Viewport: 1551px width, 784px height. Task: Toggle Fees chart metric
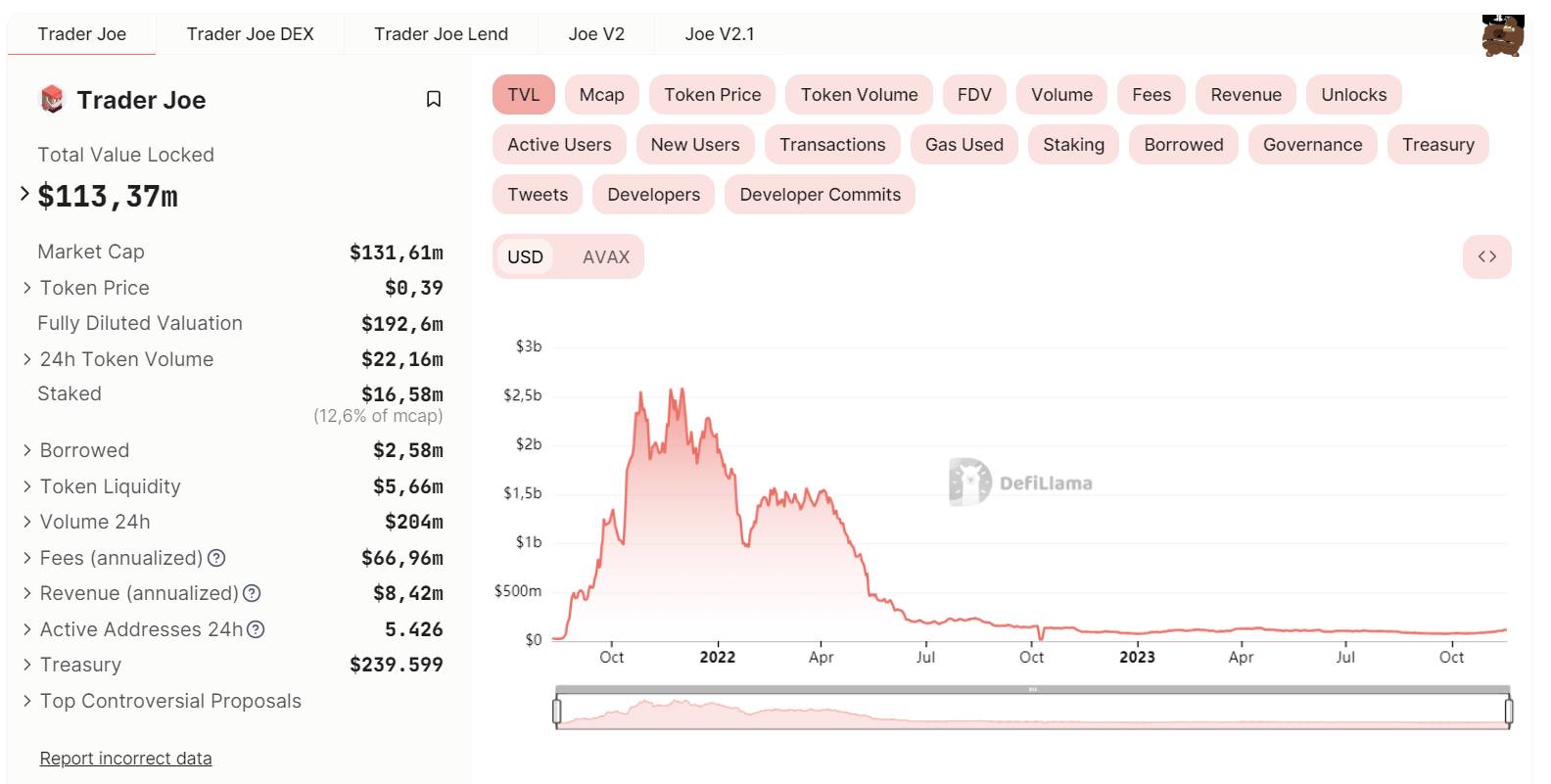click(1151, 95)
